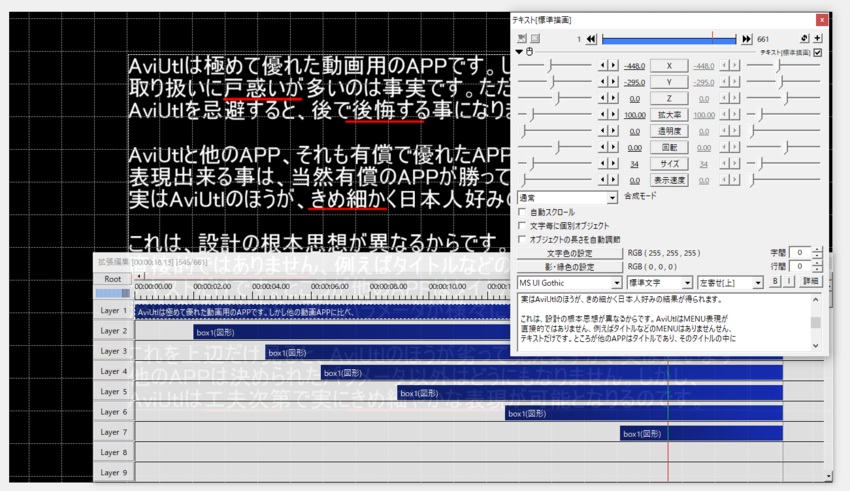Viewport: 850px width, 491px height.
Task: Click the second small square icon top-left
Action: coord(535,38)
